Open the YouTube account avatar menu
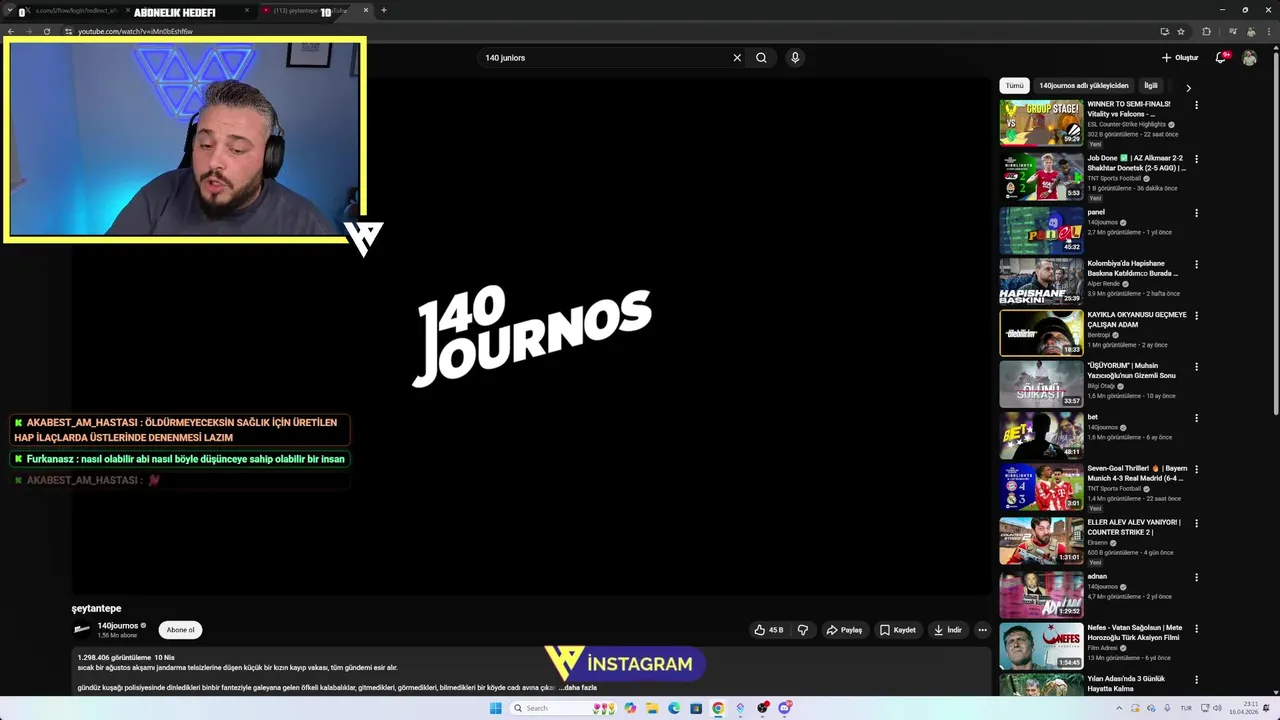 pos(1249,58)
